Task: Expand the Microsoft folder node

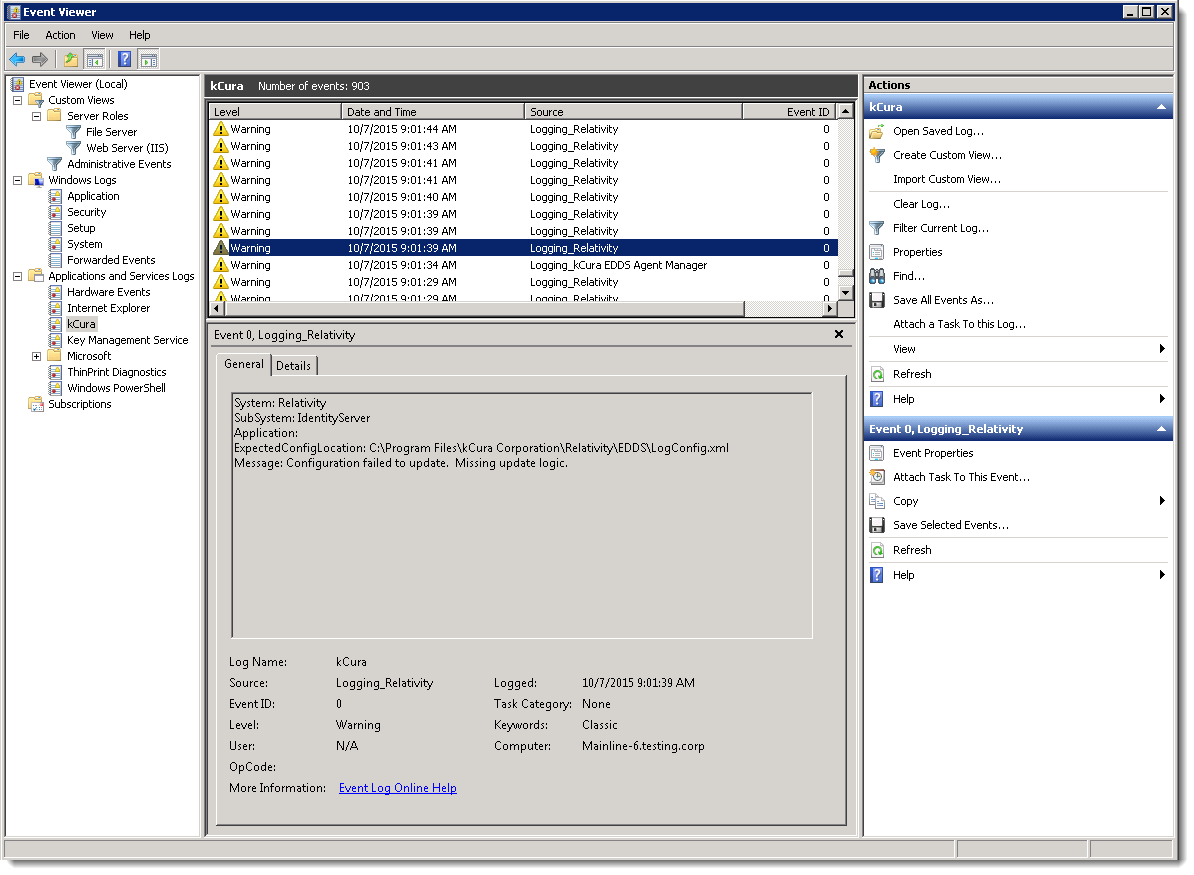Action: point(37,356)
